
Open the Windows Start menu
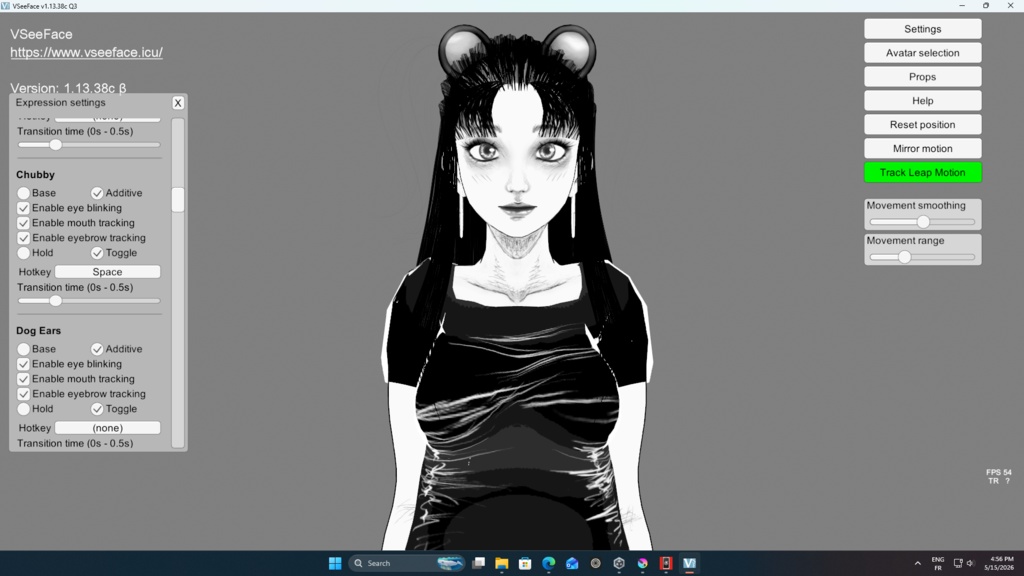point(335,563)
